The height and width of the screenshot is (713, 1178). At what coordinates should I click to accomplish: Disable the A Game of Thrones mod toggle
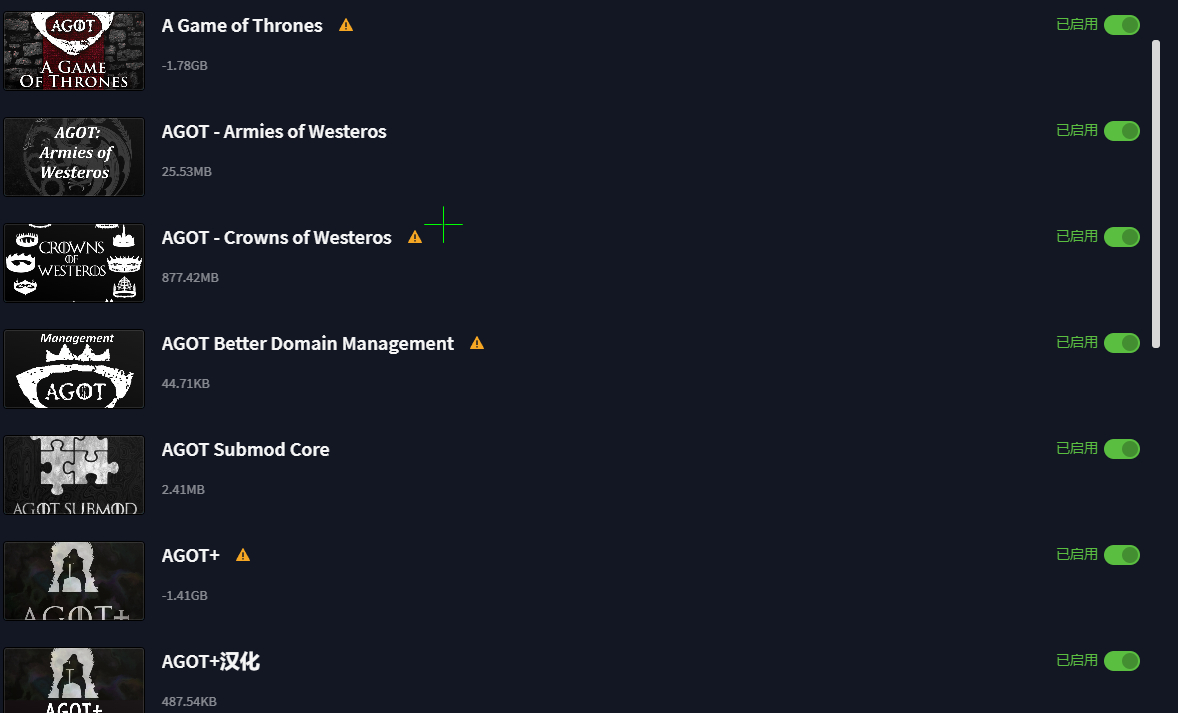(x=1122, y=25)
